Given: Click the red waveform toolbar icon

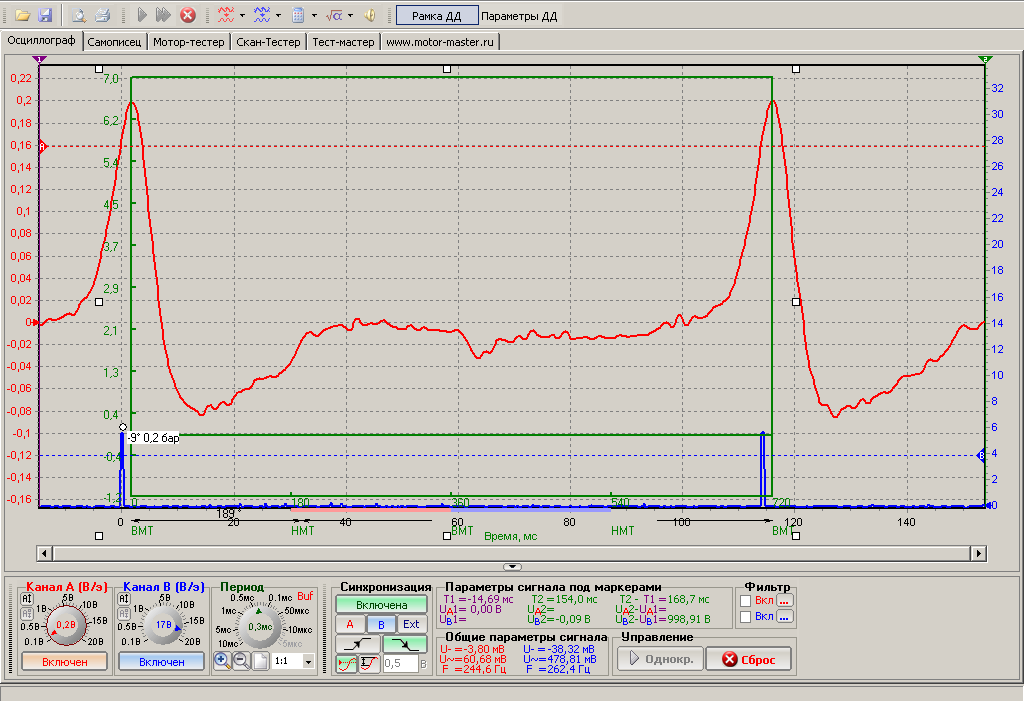Looking at the screenshot, I should 226,15.
